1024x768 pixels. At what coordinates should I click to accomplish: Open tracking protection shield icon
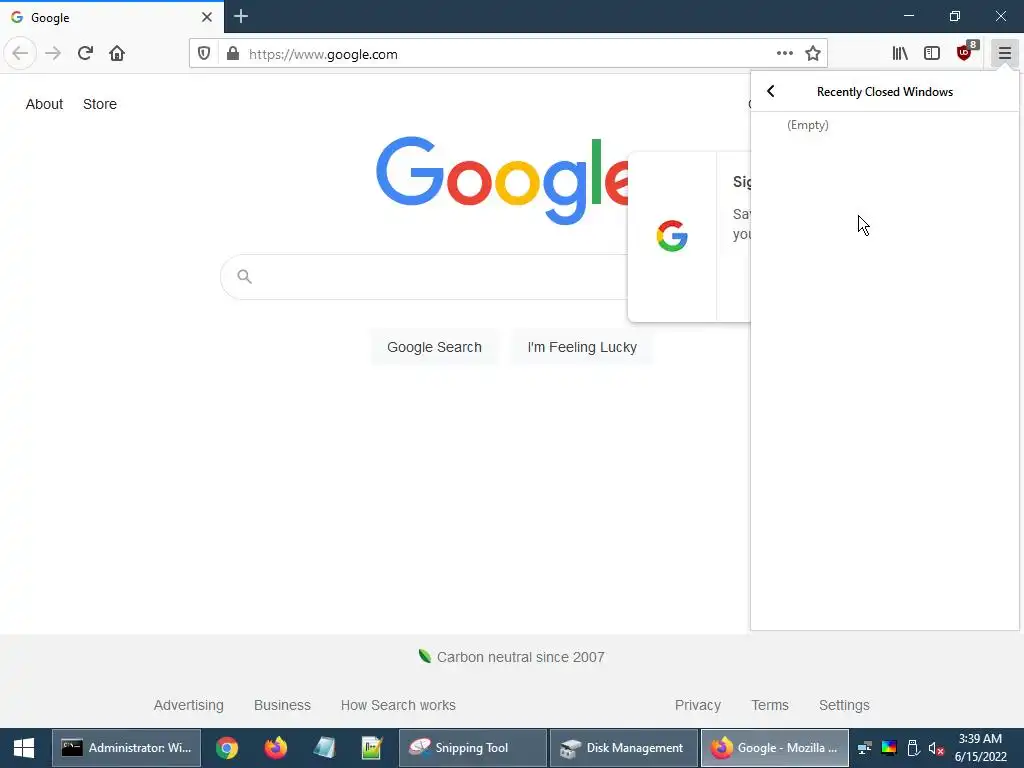pyautogui.click(x=204, y=54)
